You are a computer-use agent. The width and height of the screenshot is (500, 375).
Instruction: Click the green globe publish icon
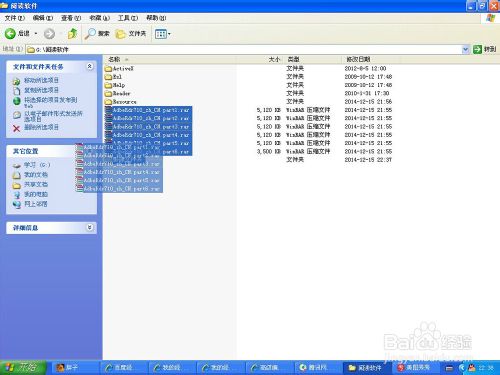click(x=17, y=101)
